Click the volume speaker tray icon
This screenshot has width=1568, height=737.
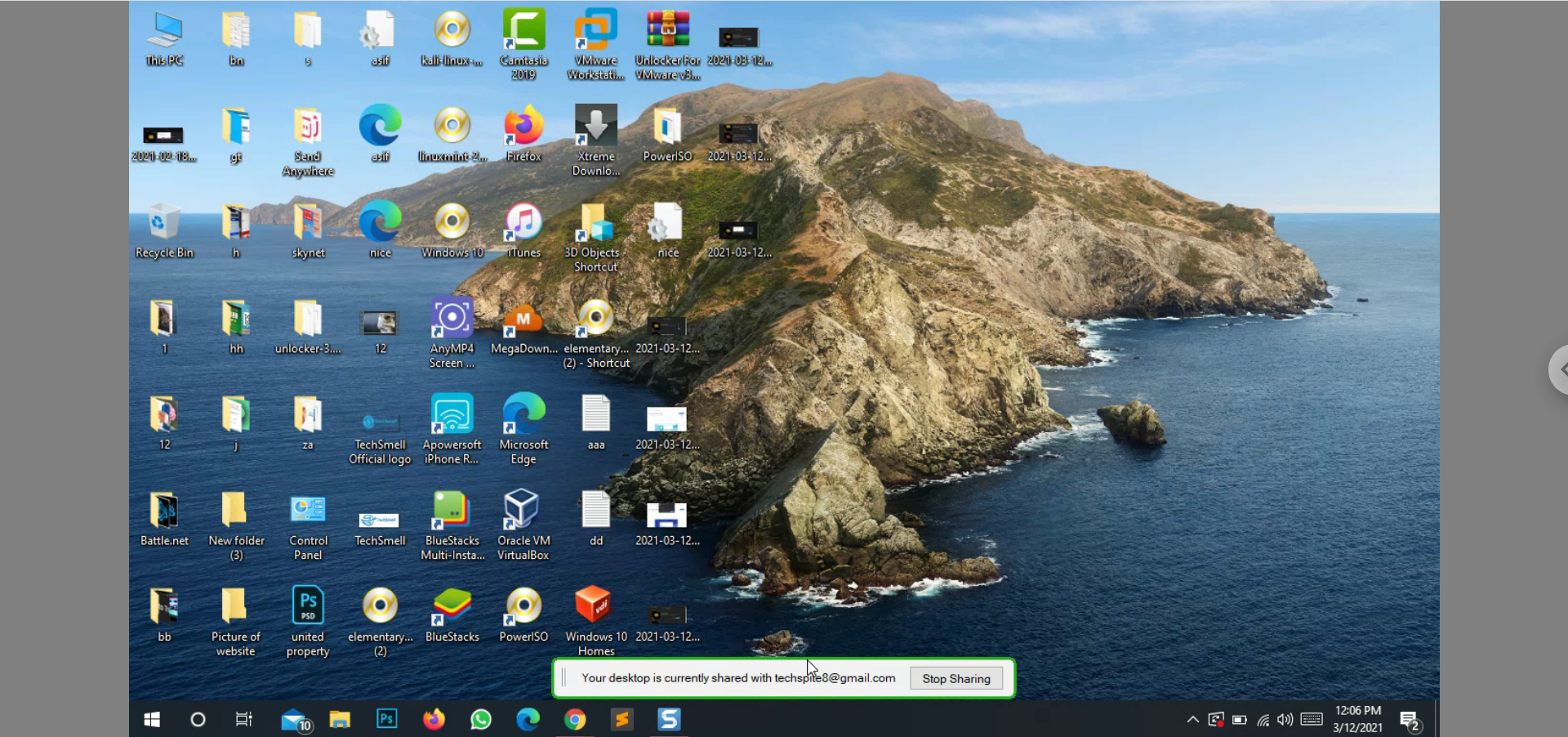pos(1285,719)
